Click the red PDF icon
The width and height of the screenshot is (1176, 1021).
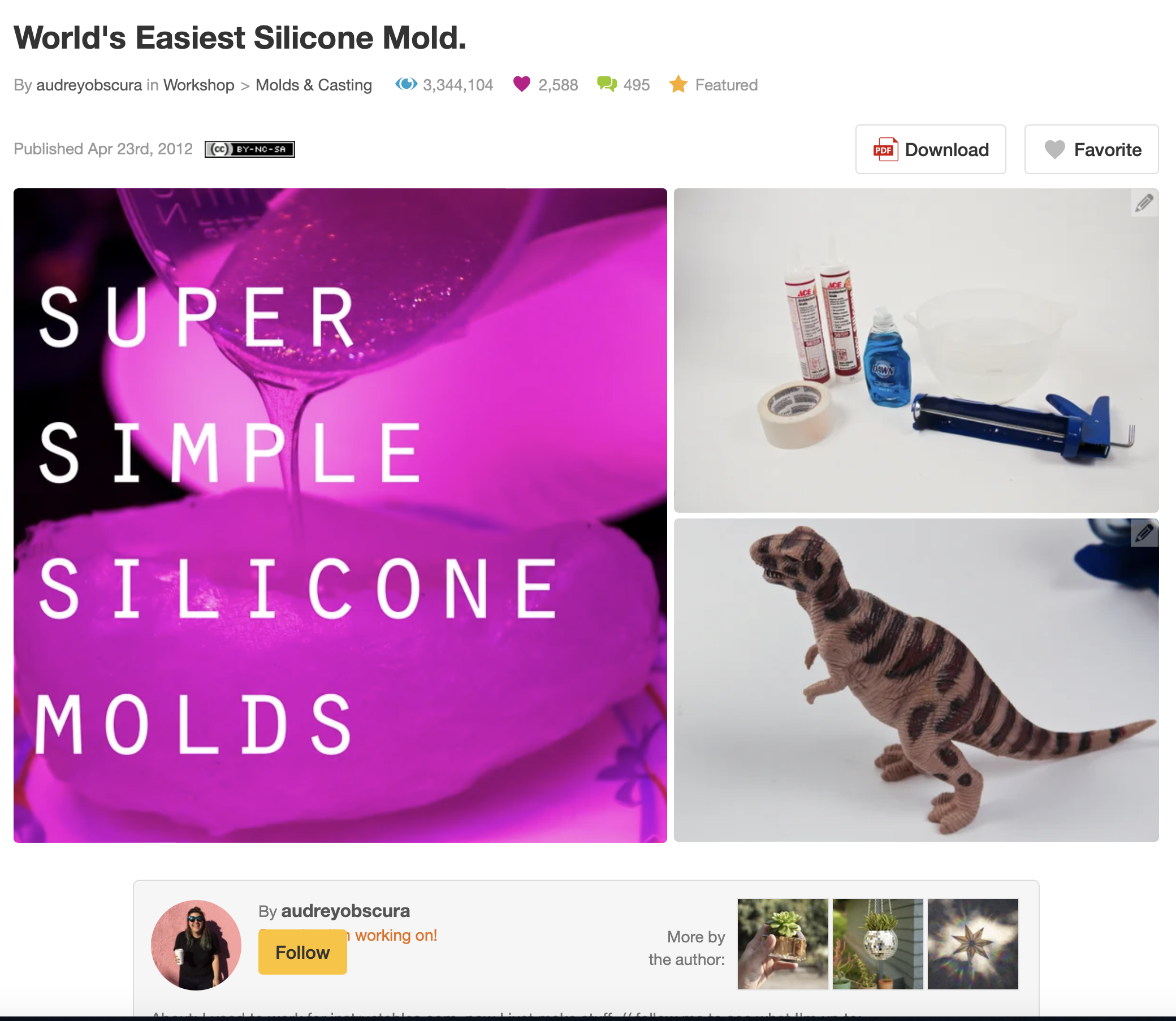[x=885, y=149]
